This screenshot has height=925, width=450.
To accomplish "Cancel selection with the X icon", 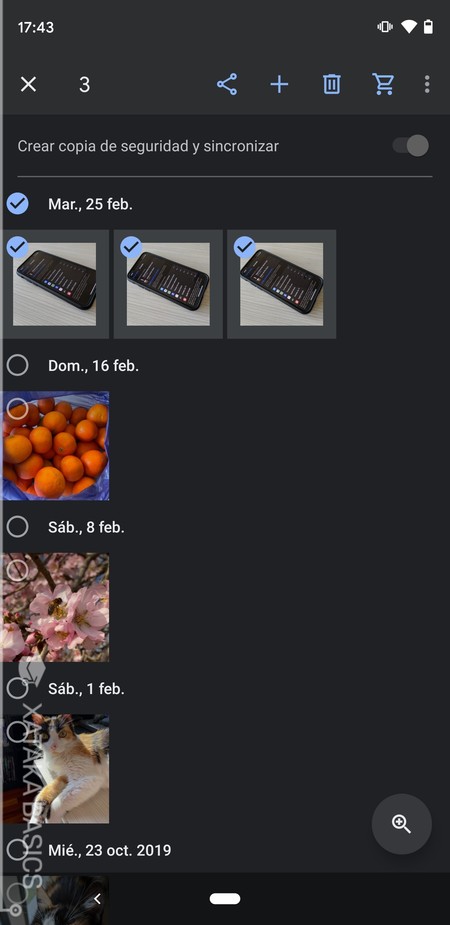I will click(28, 84).
